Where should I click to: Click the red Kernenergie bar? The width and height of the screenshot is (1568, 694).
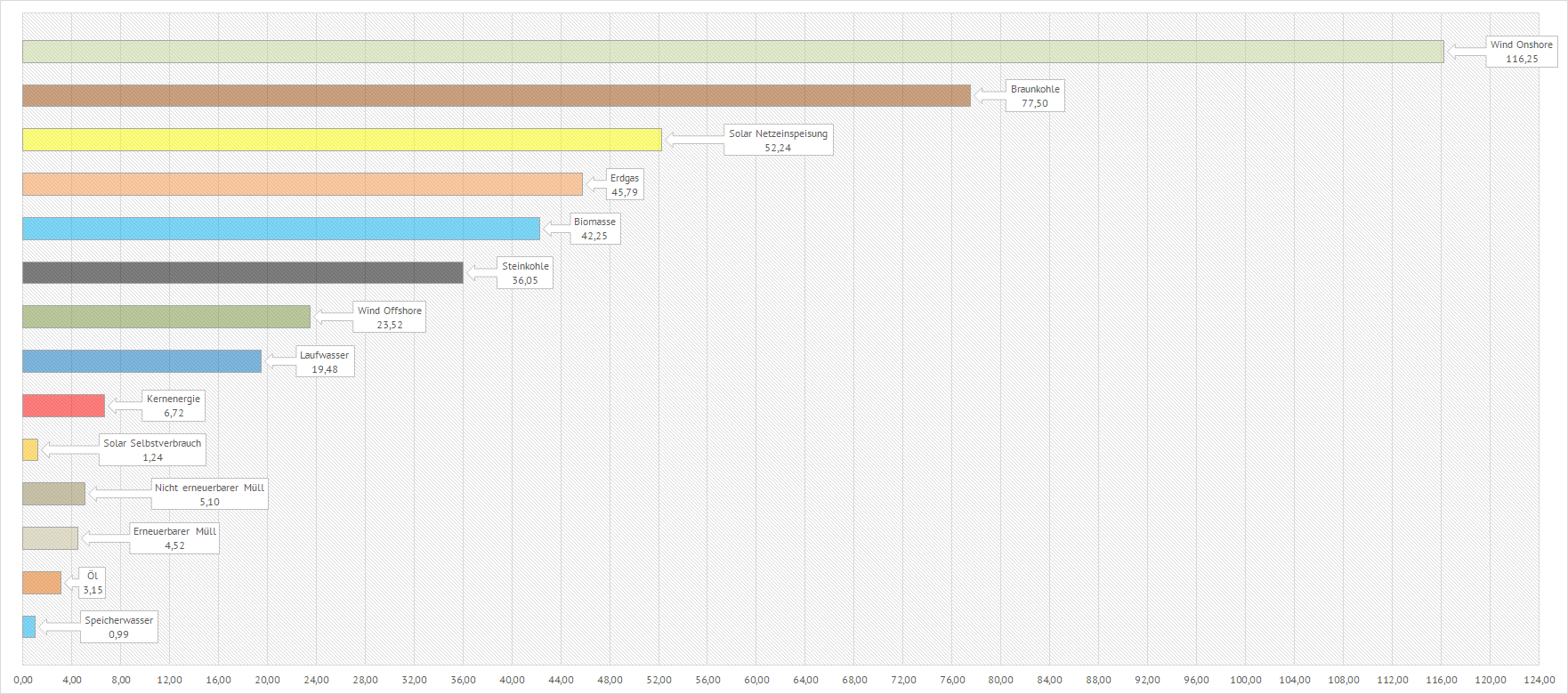(x=63, y=406)
